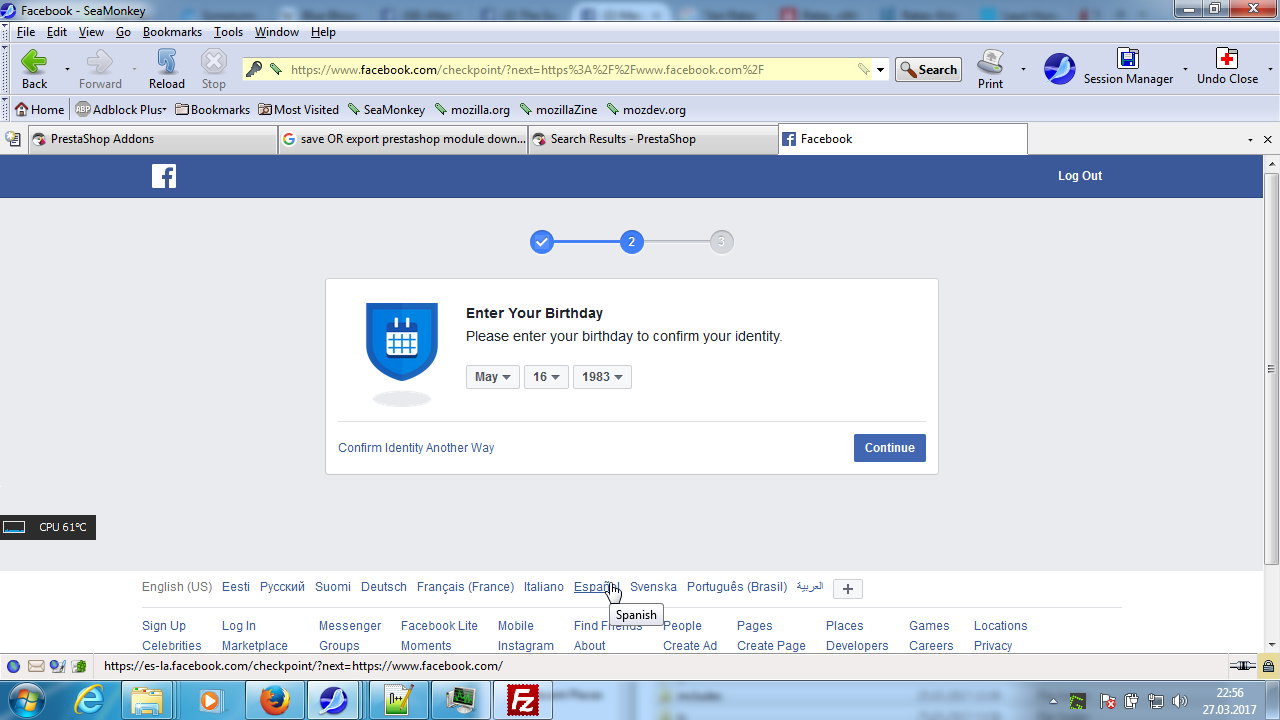This screenshot has width=1280, height=720.
Task: Click Confirm Identity Another Way link
Action: point(416,448)
